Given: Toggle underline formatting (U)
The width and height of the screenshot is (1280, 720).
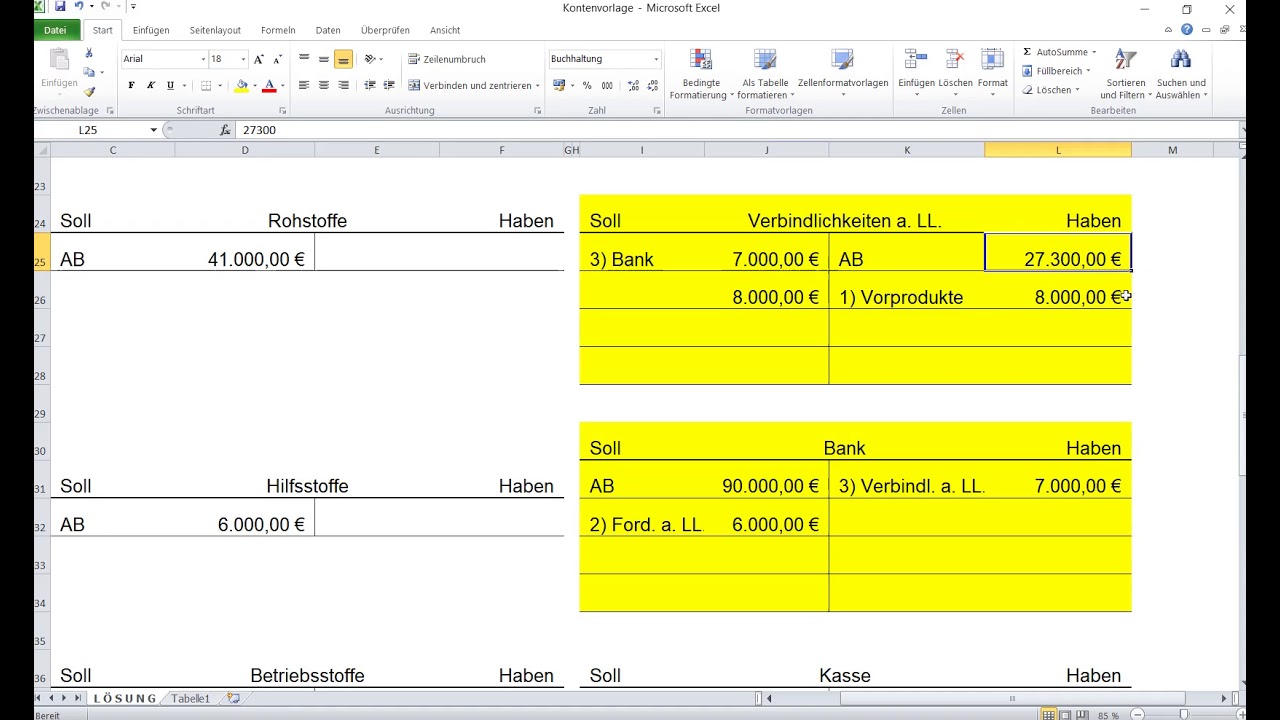Looking at the screenshot, I should click(170, 85).
